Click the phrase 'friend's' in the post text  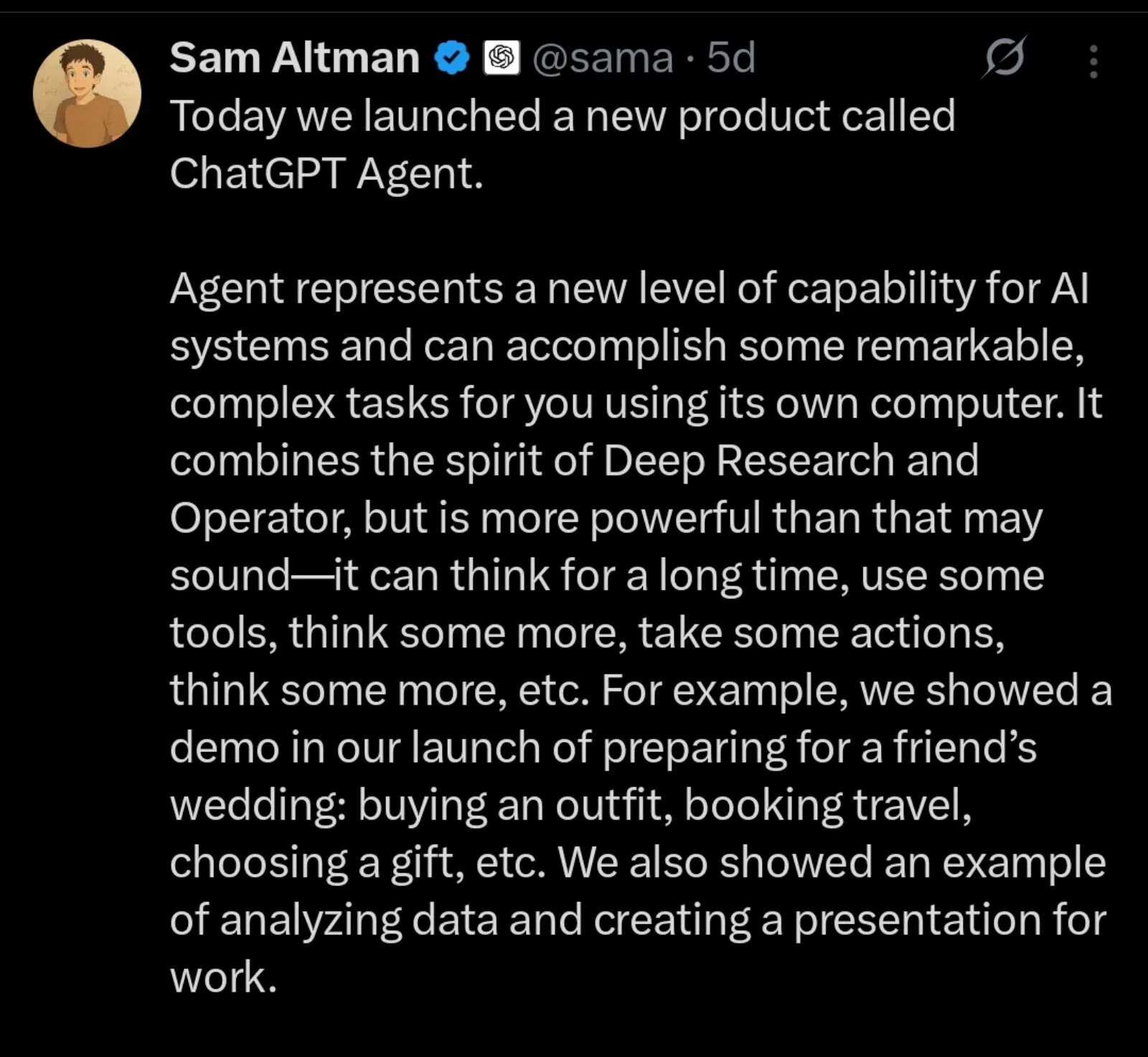[965, 748]
